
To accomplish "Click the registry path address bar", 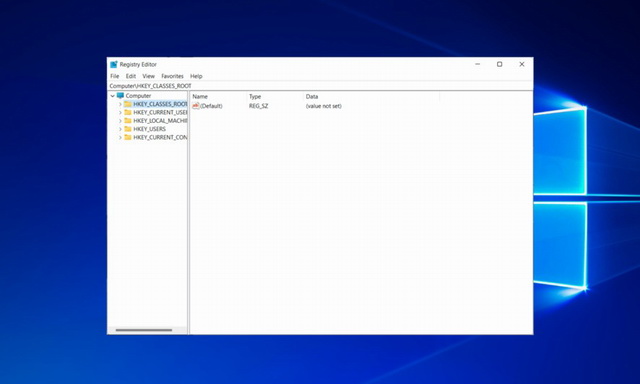I will click(x=320, y=86).
